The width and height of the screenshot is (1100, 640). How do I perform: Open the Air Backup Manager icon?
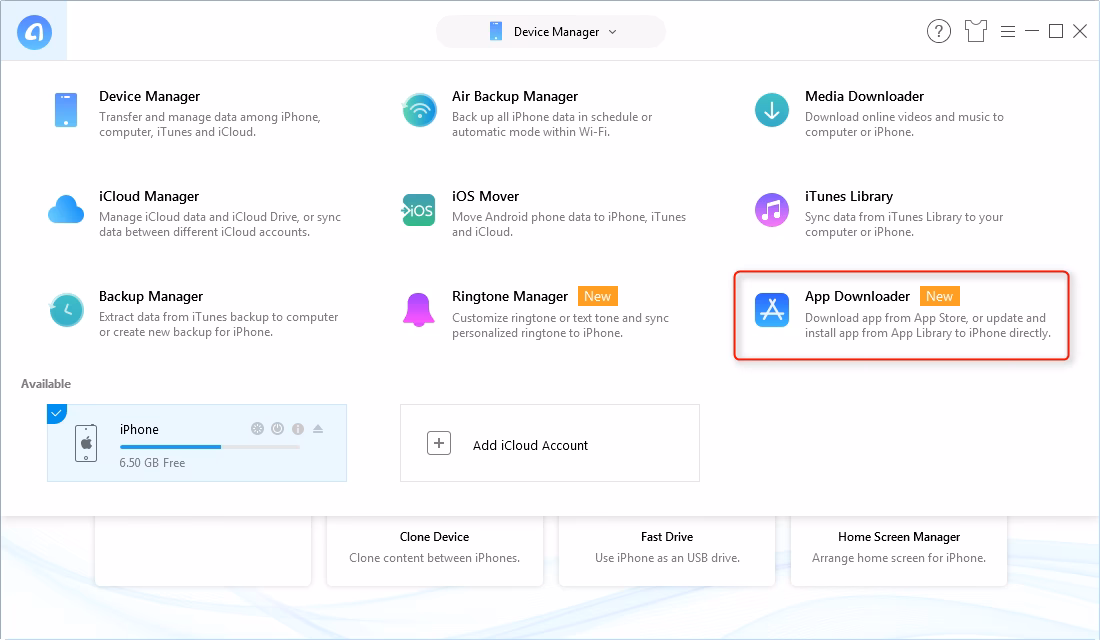point(418,110)
